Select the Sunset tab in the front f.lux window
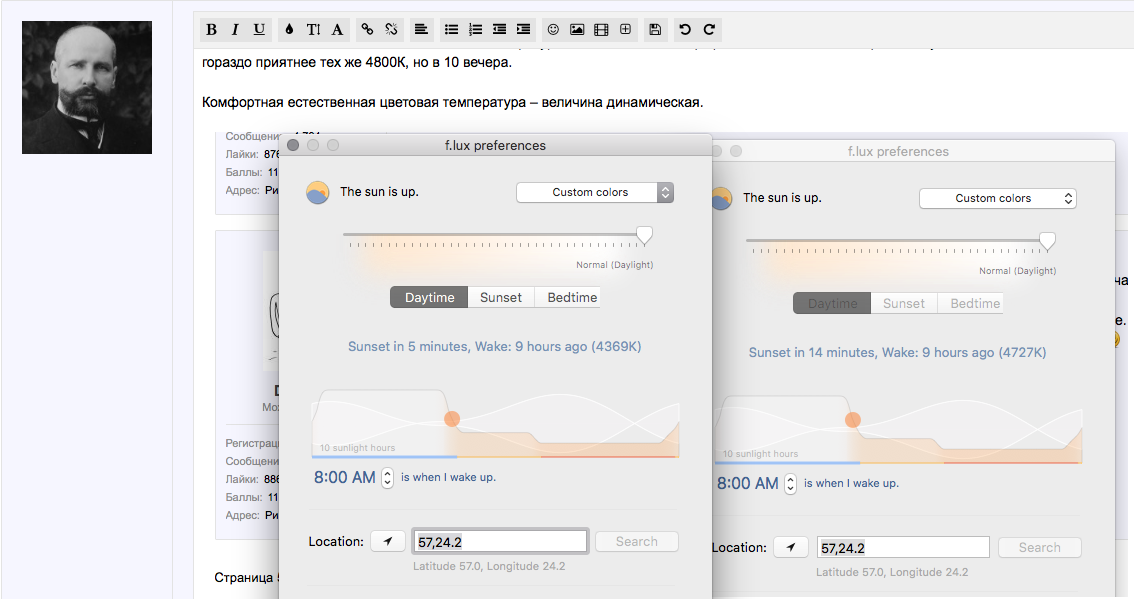Screen dimensions: 1134x599 (500, 297)
